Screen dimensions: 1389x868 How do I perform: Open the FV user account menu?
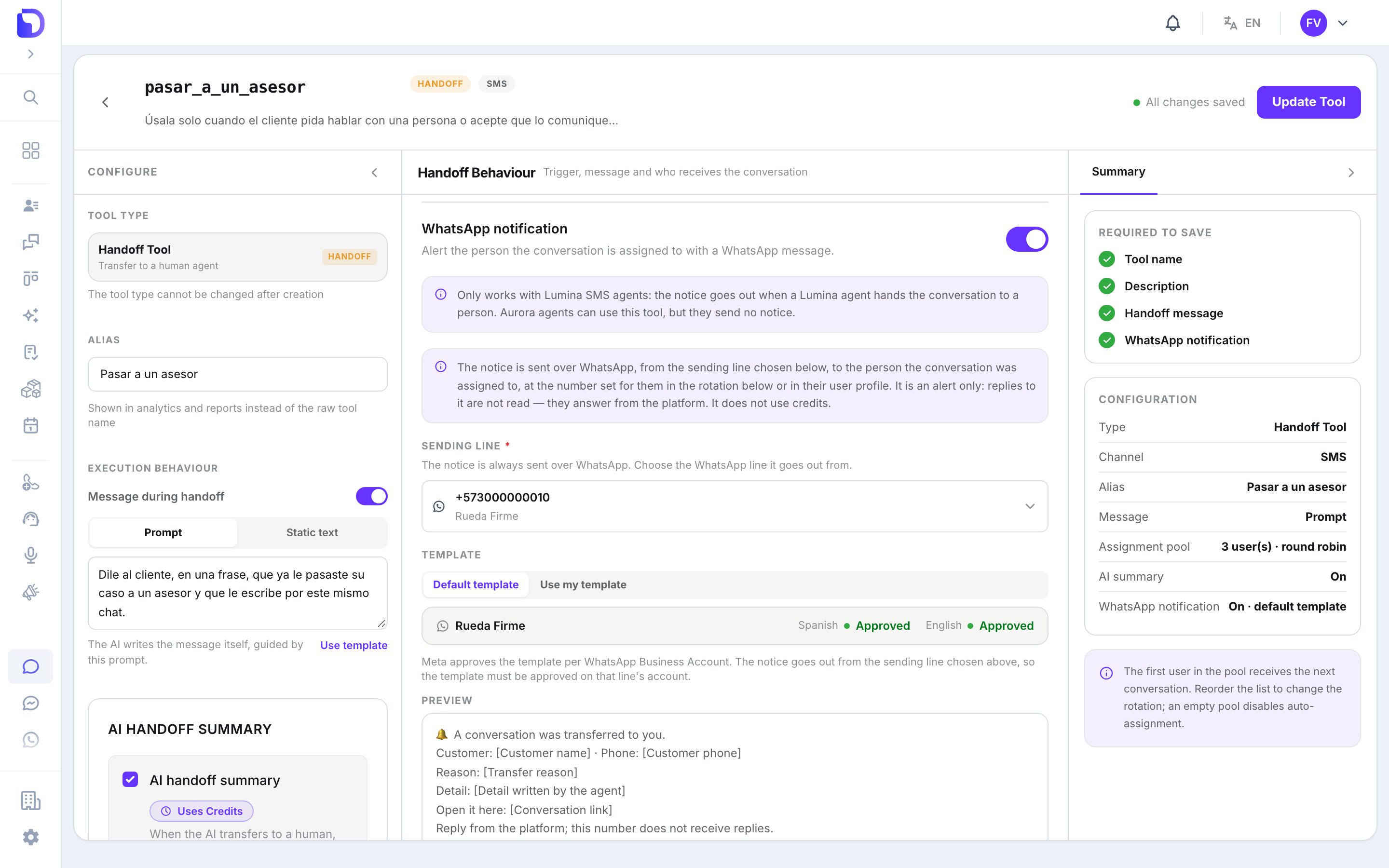tap(1325, 23)
